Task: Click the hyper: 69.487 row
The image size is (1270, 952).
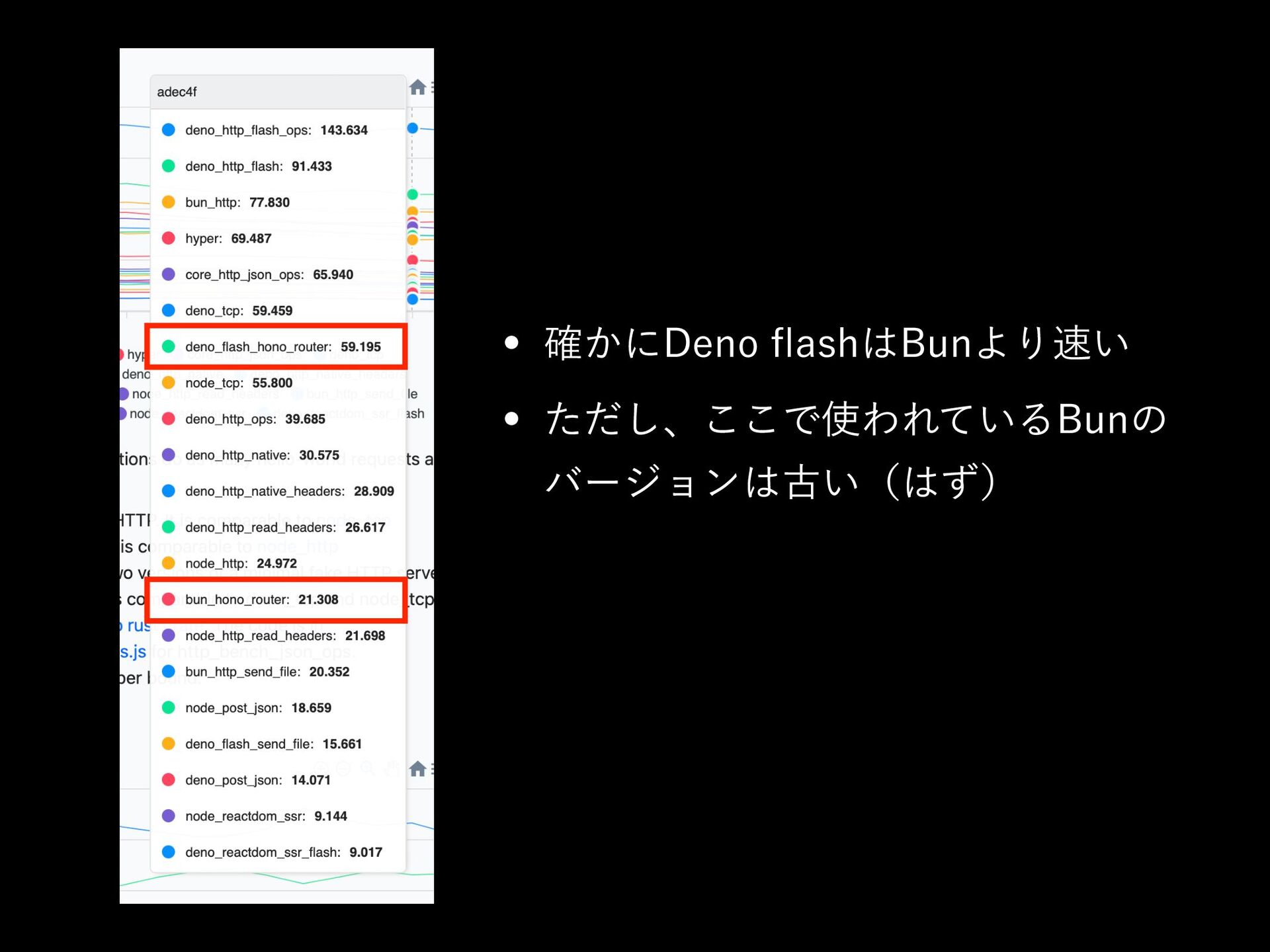Action: [x=278, y=238]
